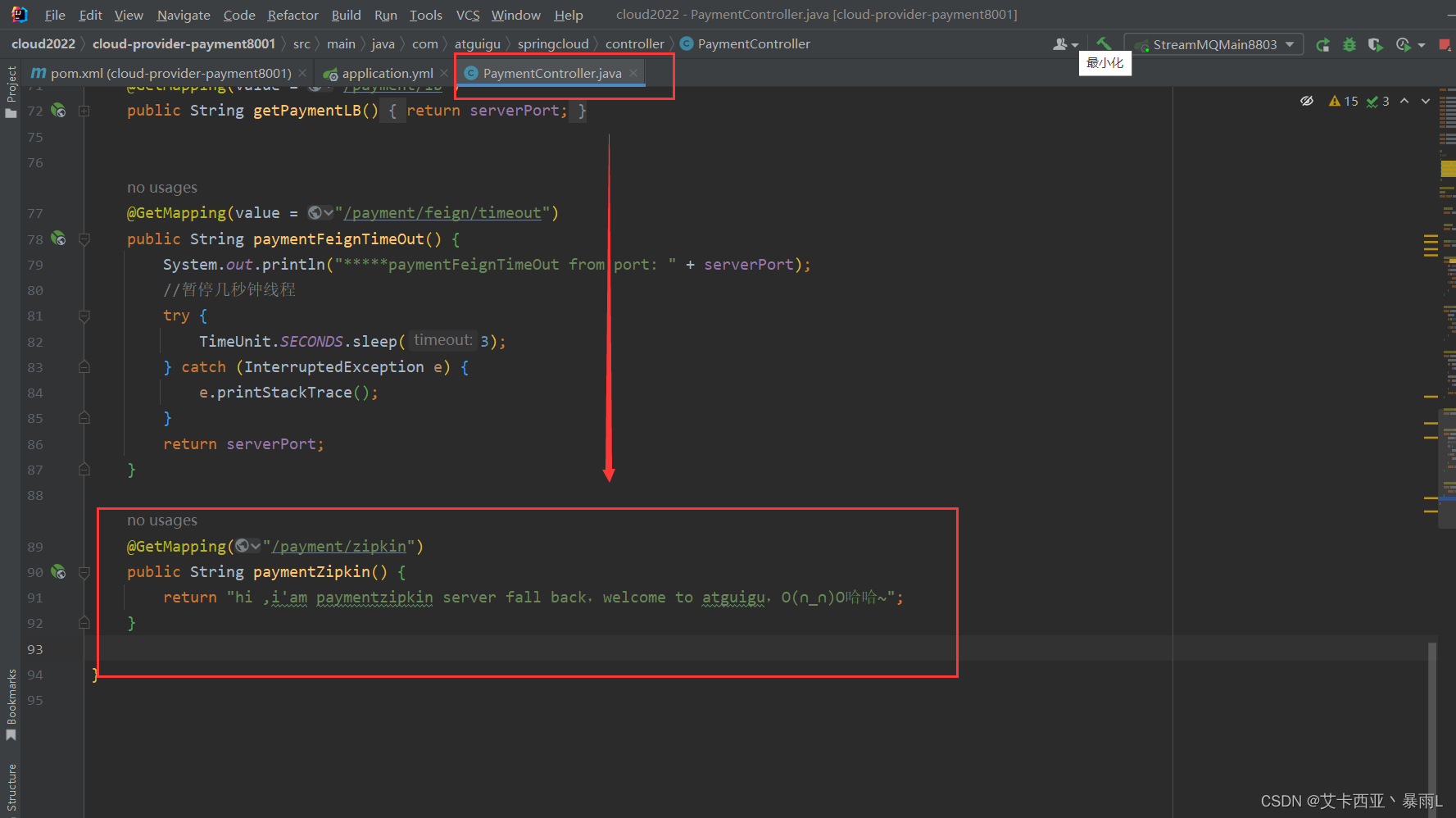Click the controller breadcrumb segment

[x=635, y=43]
